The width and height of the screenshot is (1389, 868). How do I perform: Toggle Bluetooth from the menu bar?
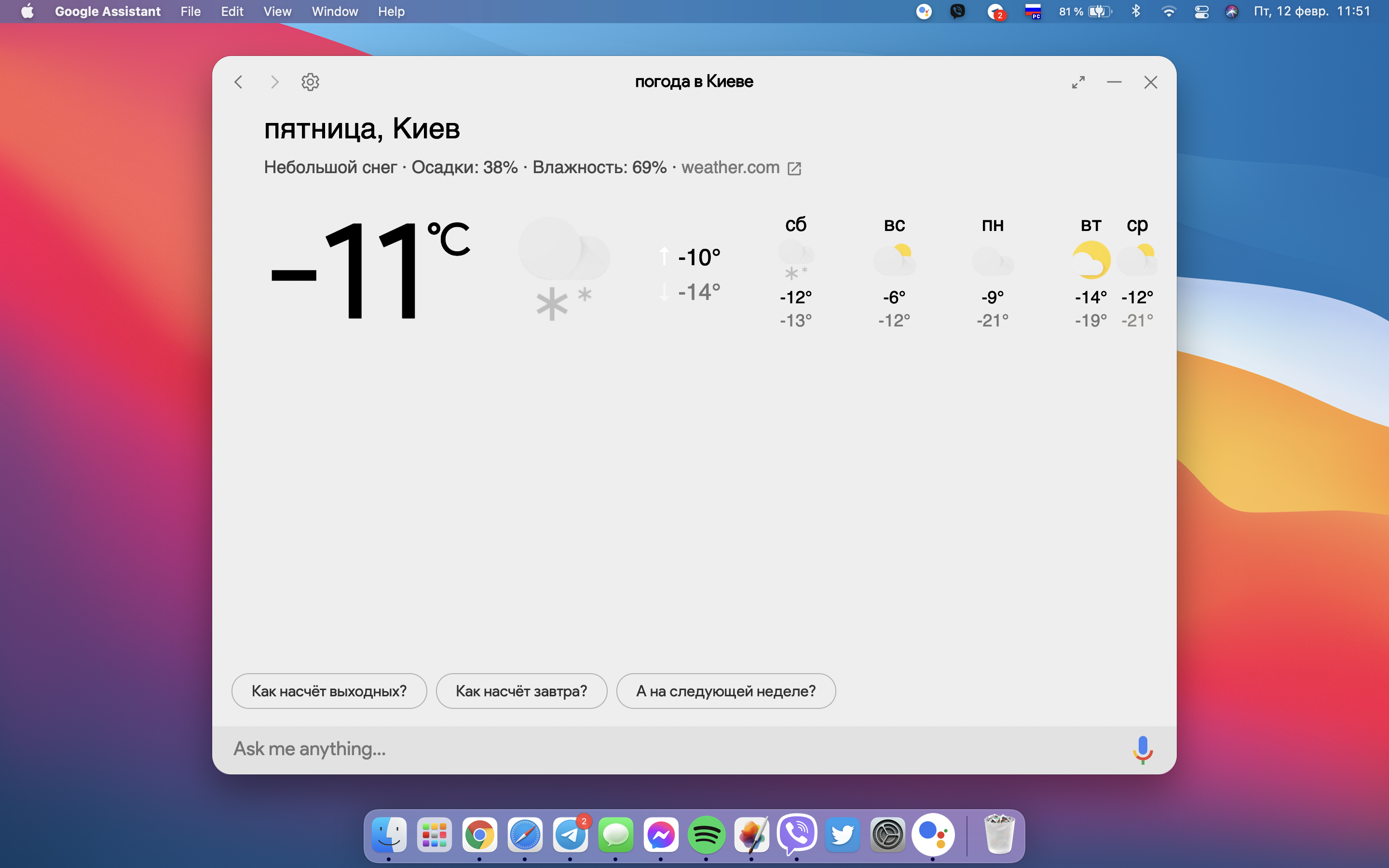pos(1135,12)
